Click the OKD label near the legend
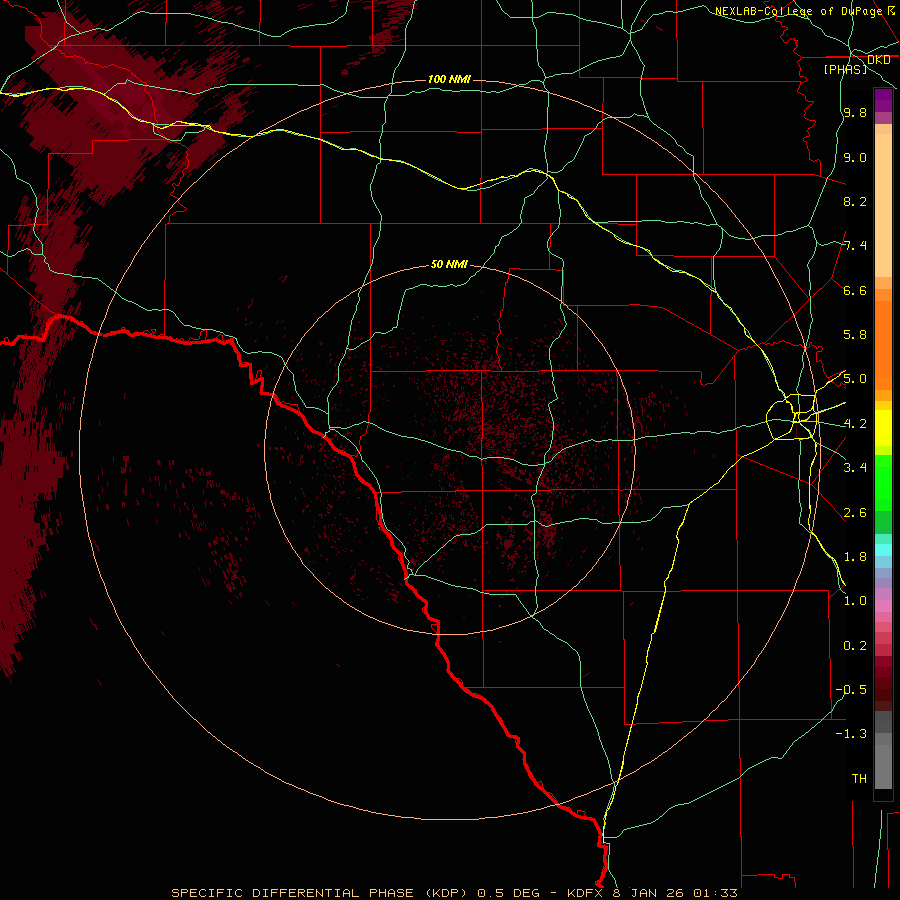This screenshot has height=900, width=900. [878, 60]
